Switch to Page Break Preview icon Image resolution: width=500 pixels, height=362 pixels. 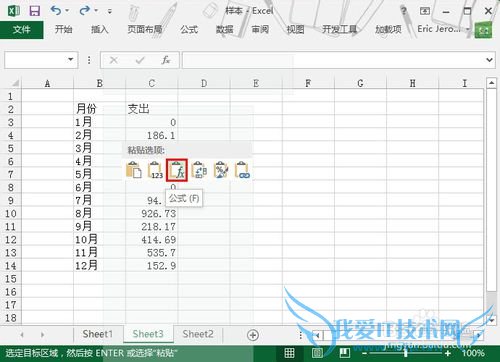344,353
